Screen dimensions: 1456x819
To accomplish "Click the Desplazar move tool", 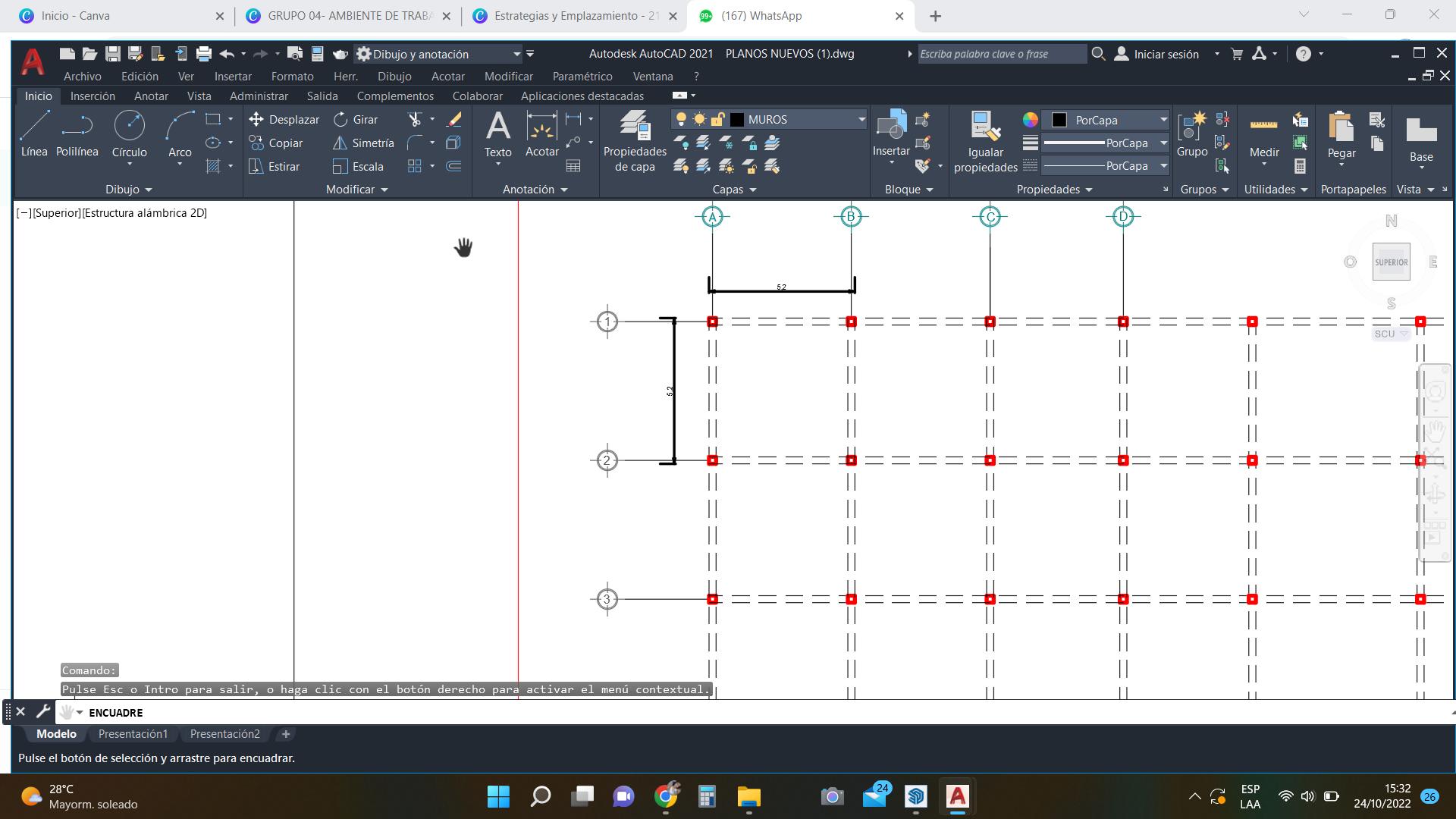I will click(284, 120).
